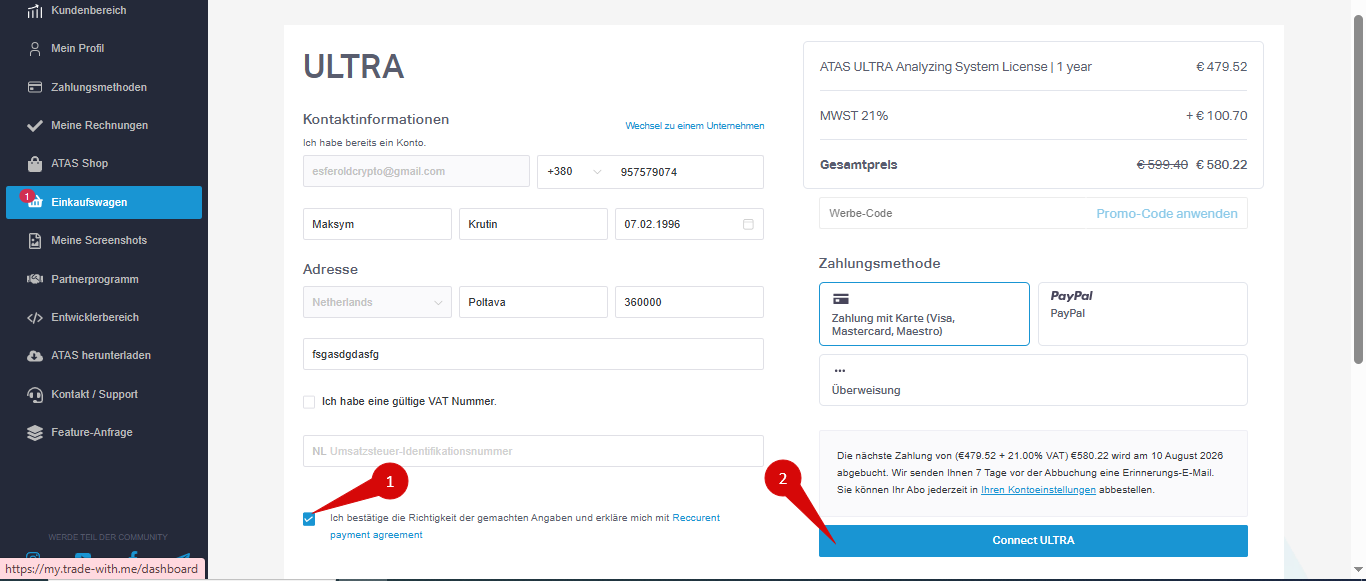
Task: Follow the Ihren Kontoeinstellungen link
Action: click(1038, 490)
